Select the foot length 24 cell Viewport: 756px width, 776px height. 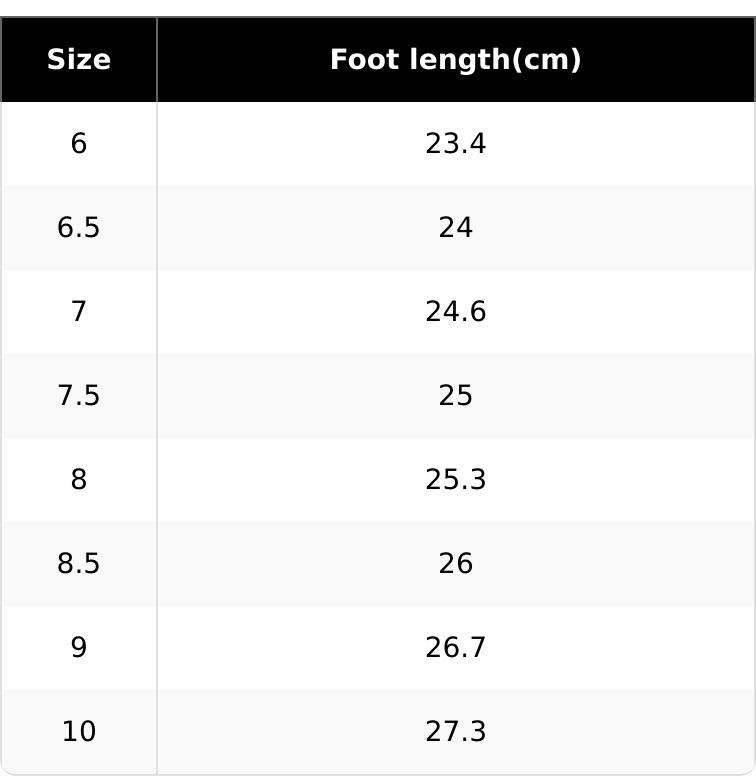(x=455, y=228)
